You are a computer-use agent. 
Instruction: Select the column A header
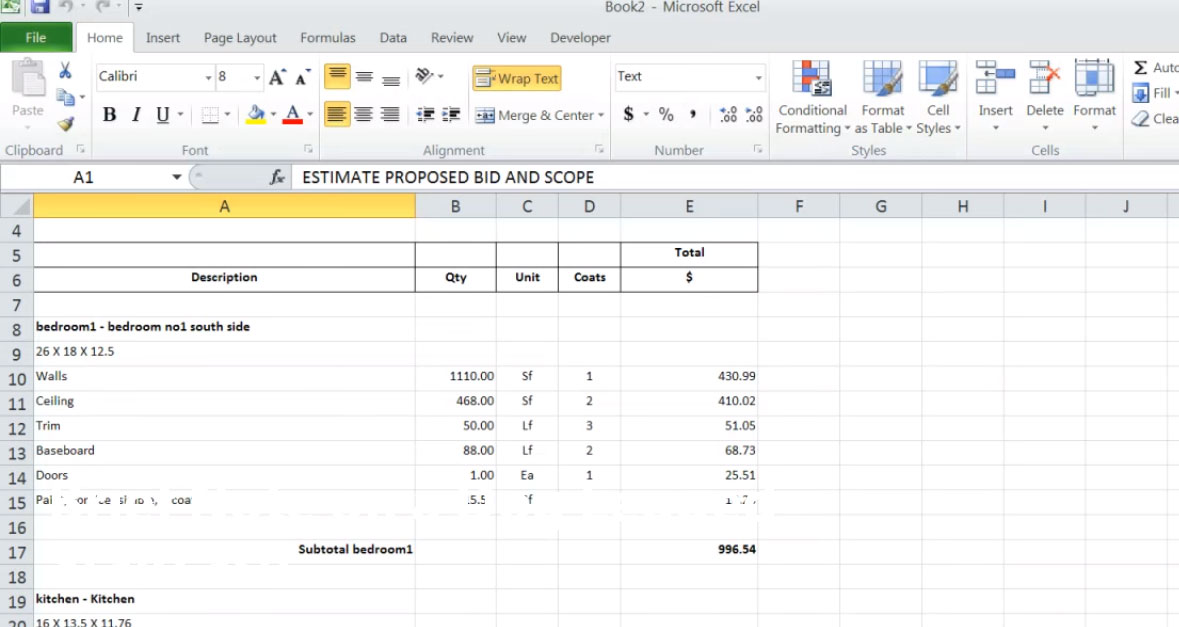[224, 206]
